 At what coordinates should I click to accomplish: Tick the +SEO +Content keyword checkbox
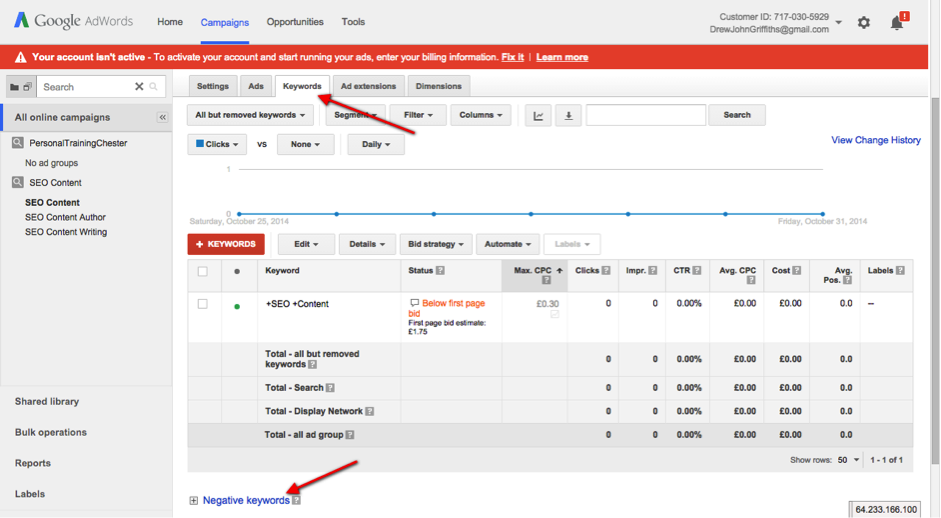pyautogui.click(x=203, y=304)
